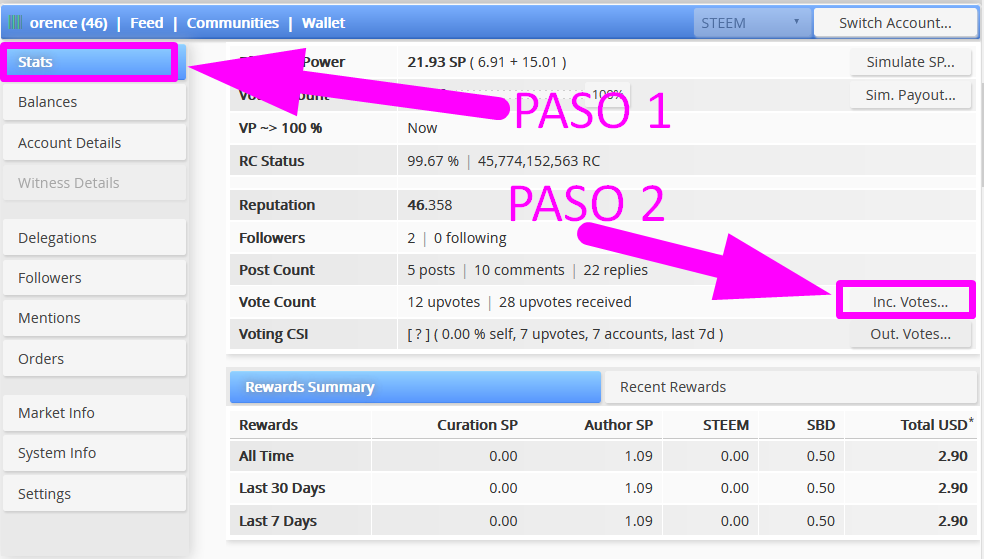Viewport: 984px width, 559px height.
Task: Open Witness Details in the sidebar
Action: [x=95, y=183]
